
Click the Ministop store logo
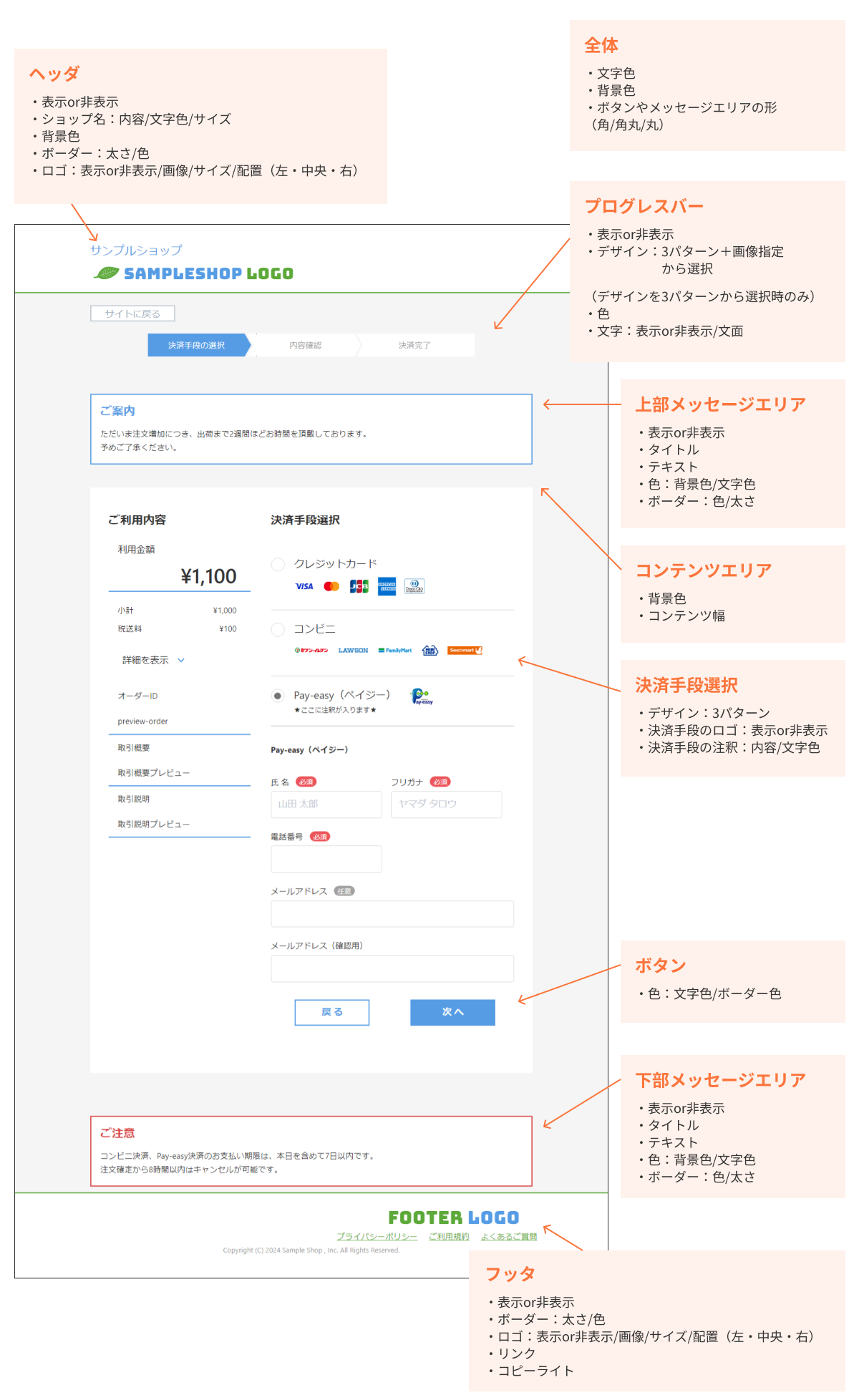tap(429, 650)
